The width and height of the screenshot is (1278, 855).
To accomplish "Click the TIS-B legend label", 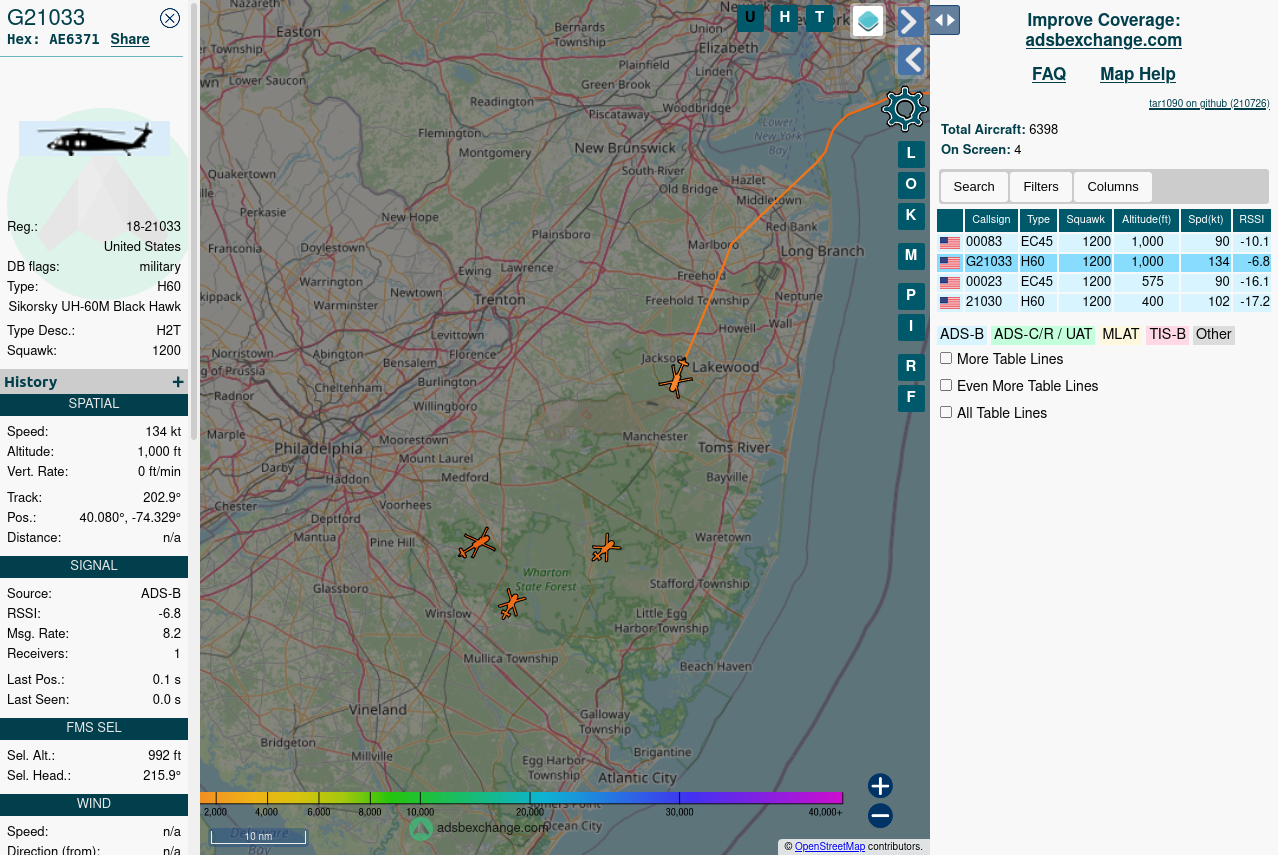I will coord(1167,335).
